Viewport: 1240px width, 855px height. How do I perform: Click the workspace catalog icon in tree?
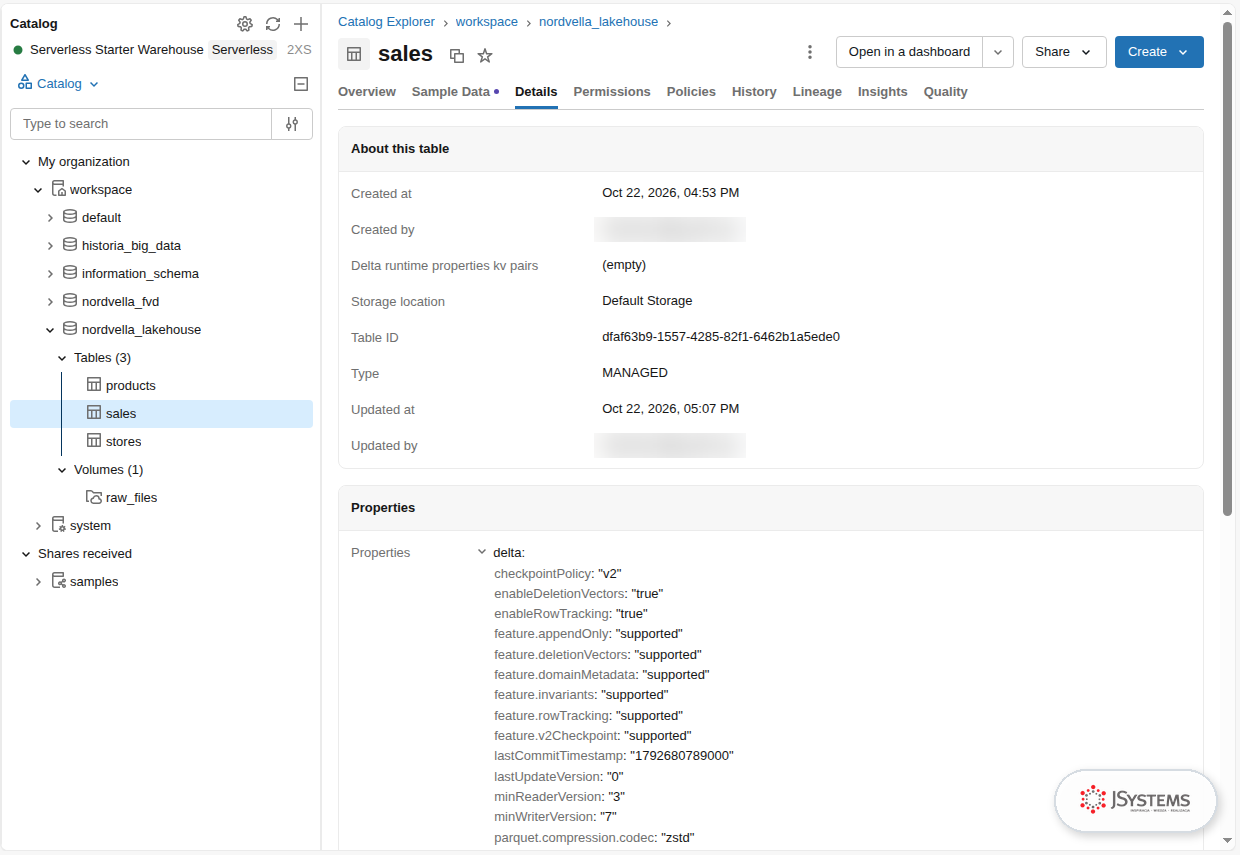click(x=59, y=189)
